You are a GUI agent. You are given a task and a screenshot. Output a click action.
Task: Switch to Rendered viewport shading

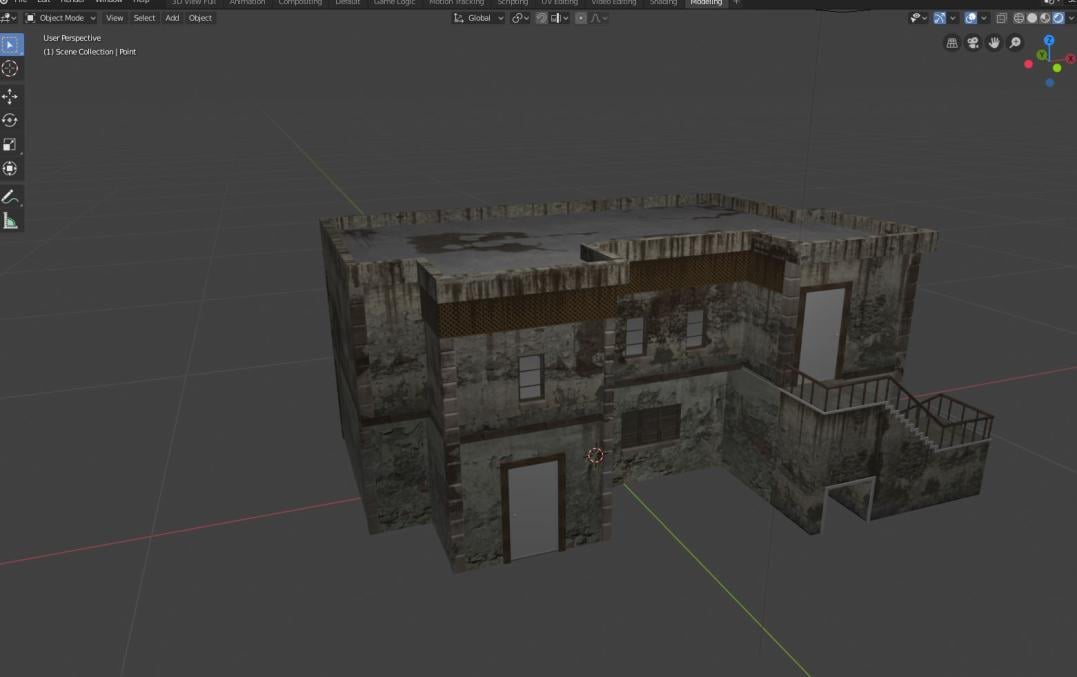(1058, 19)
